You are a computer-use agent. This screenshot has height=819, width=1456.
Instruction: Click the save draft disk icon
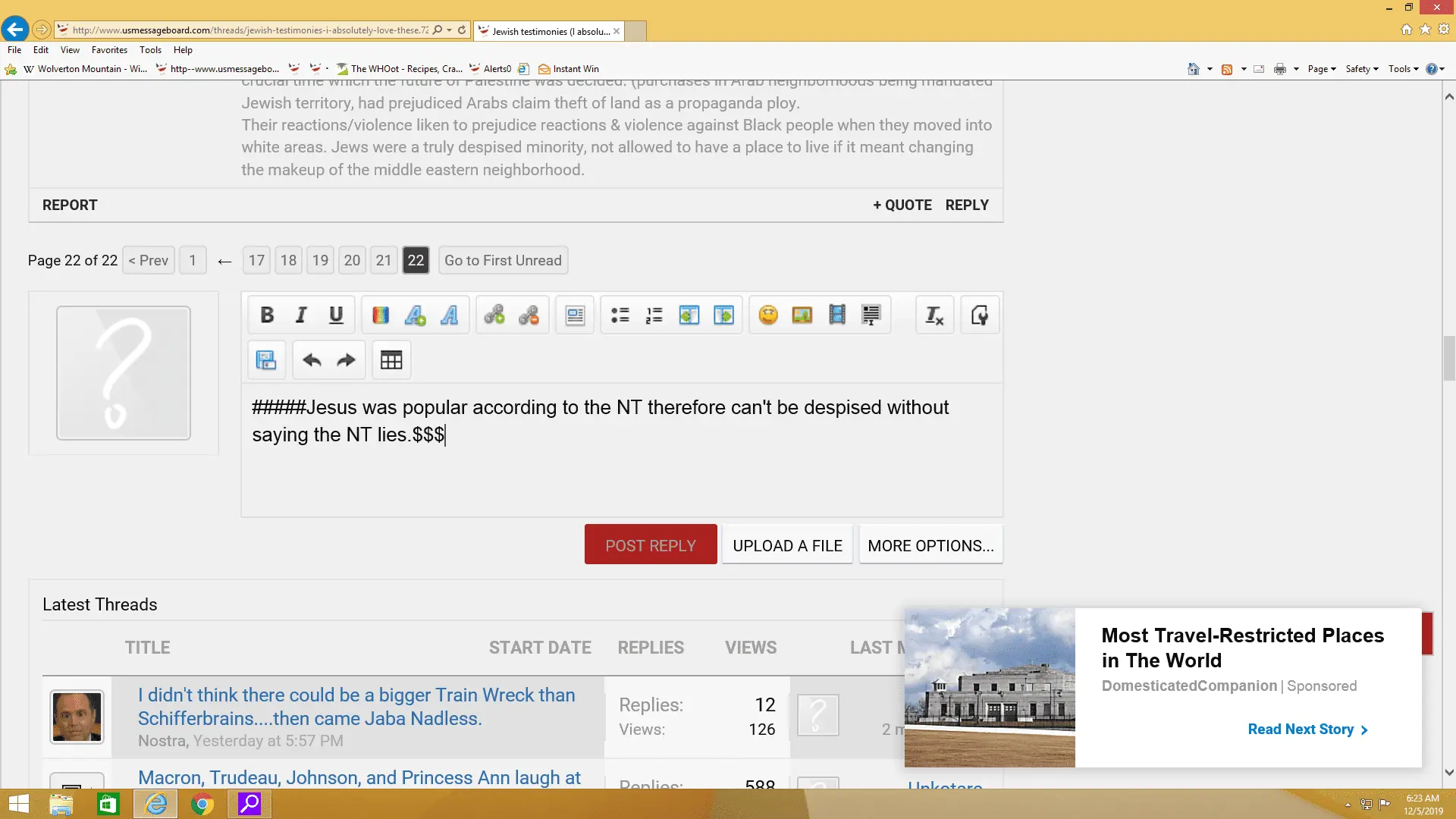pyautogui.click(x=266, y=360)
